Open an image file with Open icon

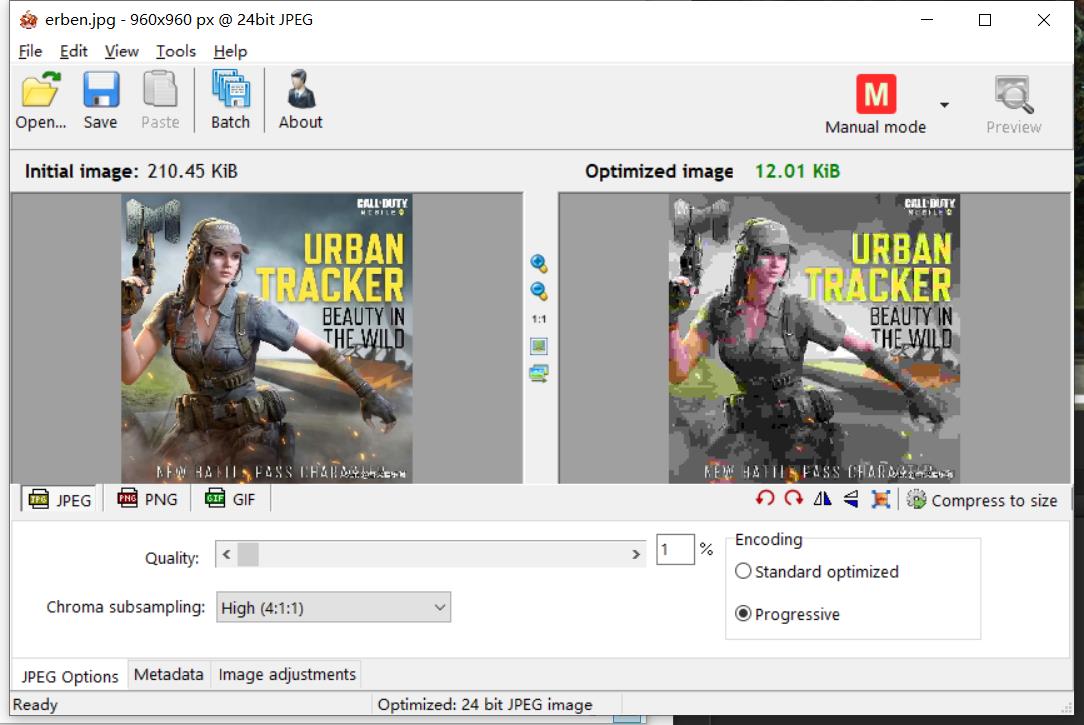point(41,100)
